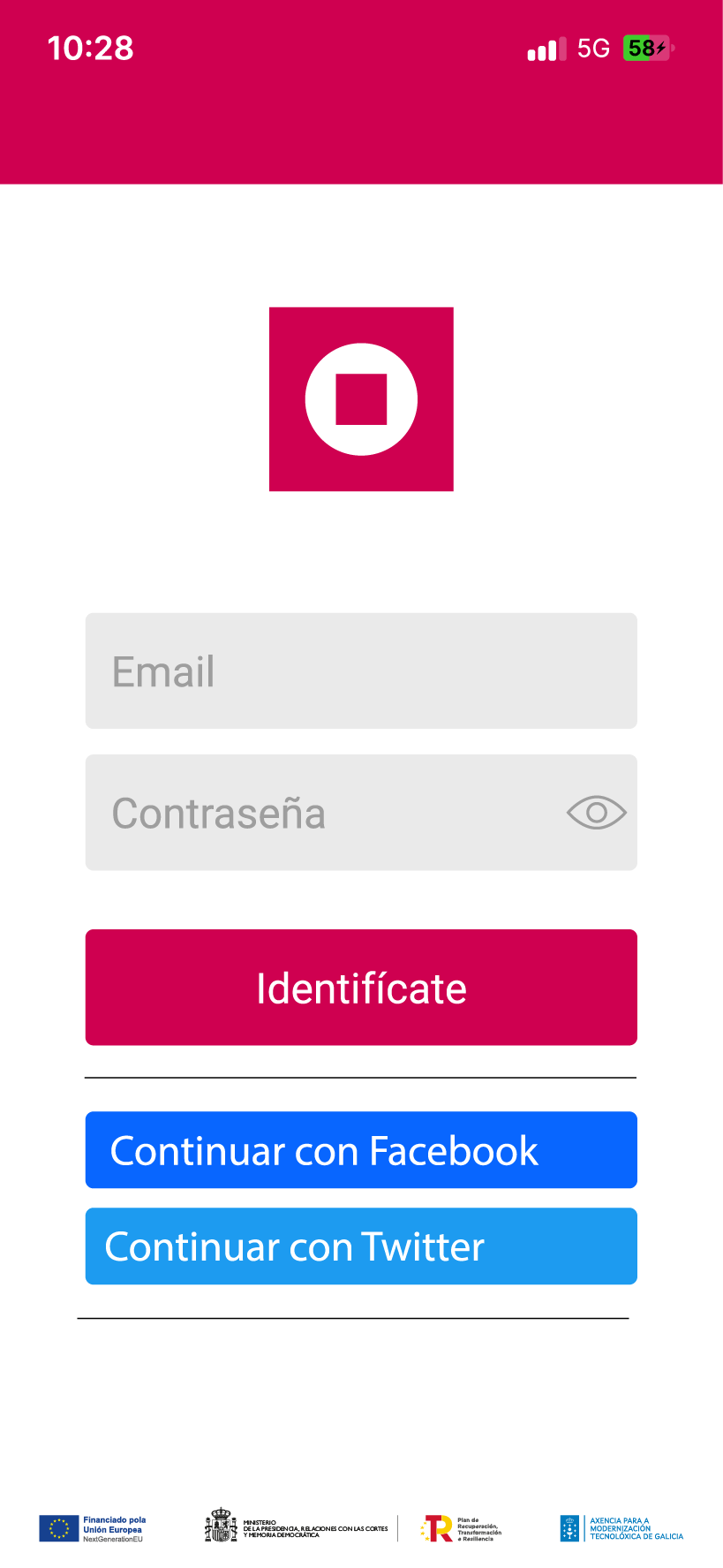Tap the 5G network indicator
Image resolution: width=723 pixels, height=1568 pixels.
point(593,49)
